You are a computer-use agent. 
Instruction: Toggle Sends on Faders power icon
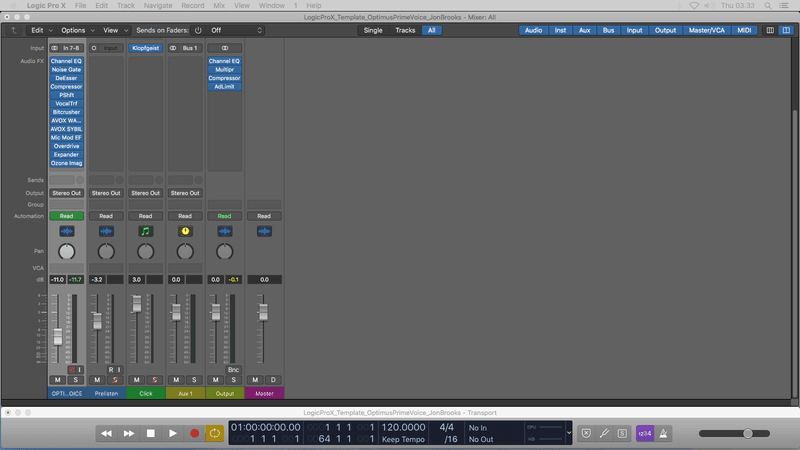(x=198, y=30)
